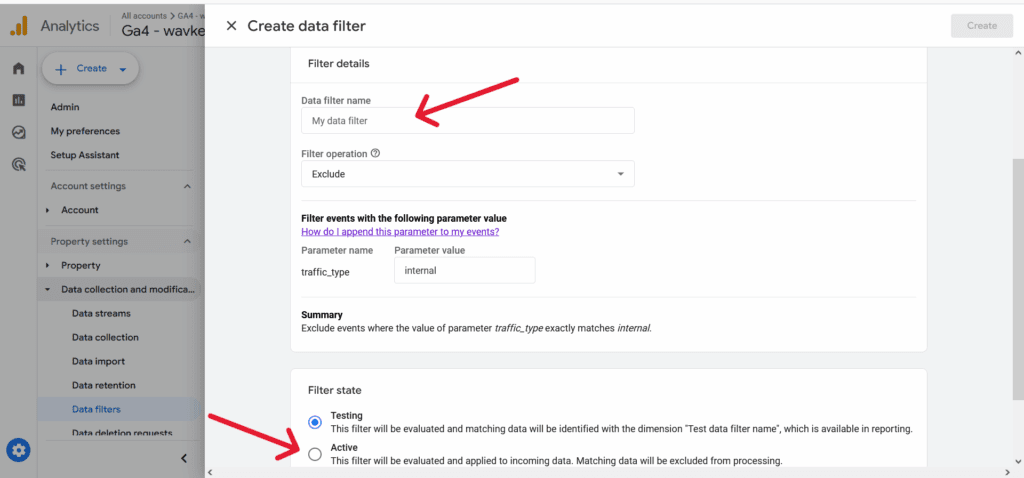Select the Testing filter state
This screenshot has height=478, width=1024.
(x=315, y=422)
